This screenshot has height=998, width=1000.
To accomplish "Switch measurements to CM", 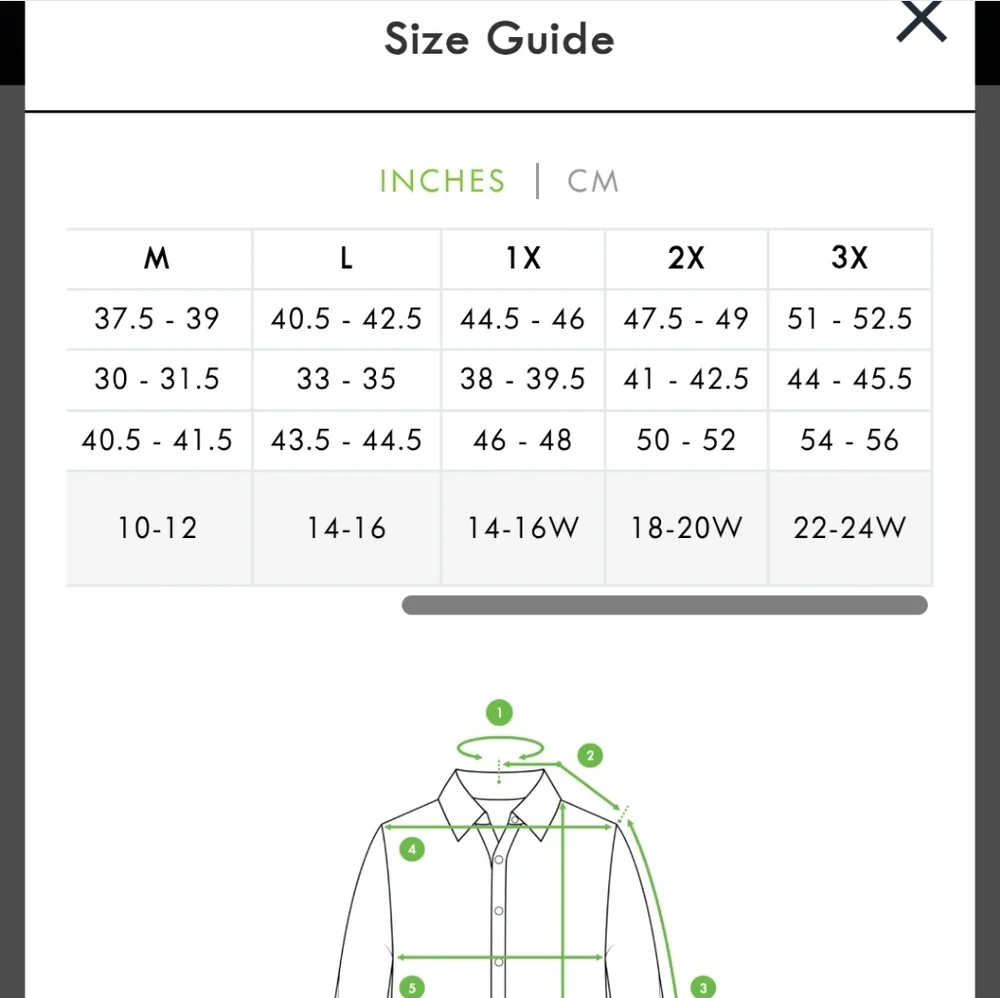I will 593,181.
